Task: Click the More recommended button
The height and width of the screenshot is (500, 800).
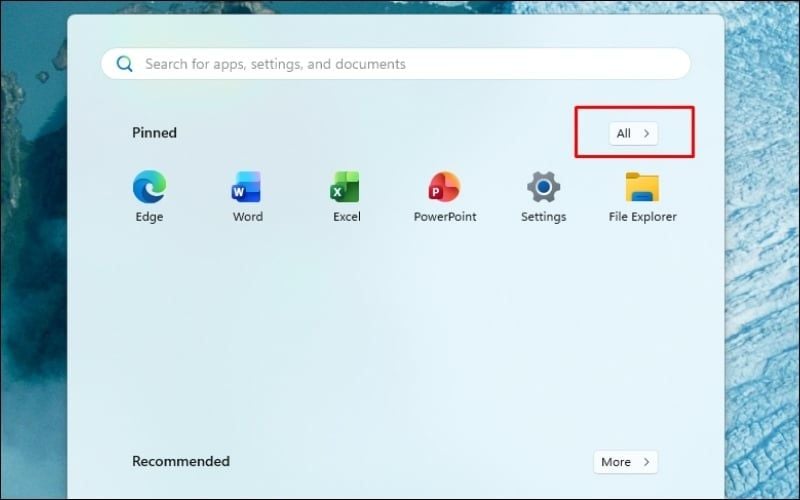Action: tap(626, 462)
